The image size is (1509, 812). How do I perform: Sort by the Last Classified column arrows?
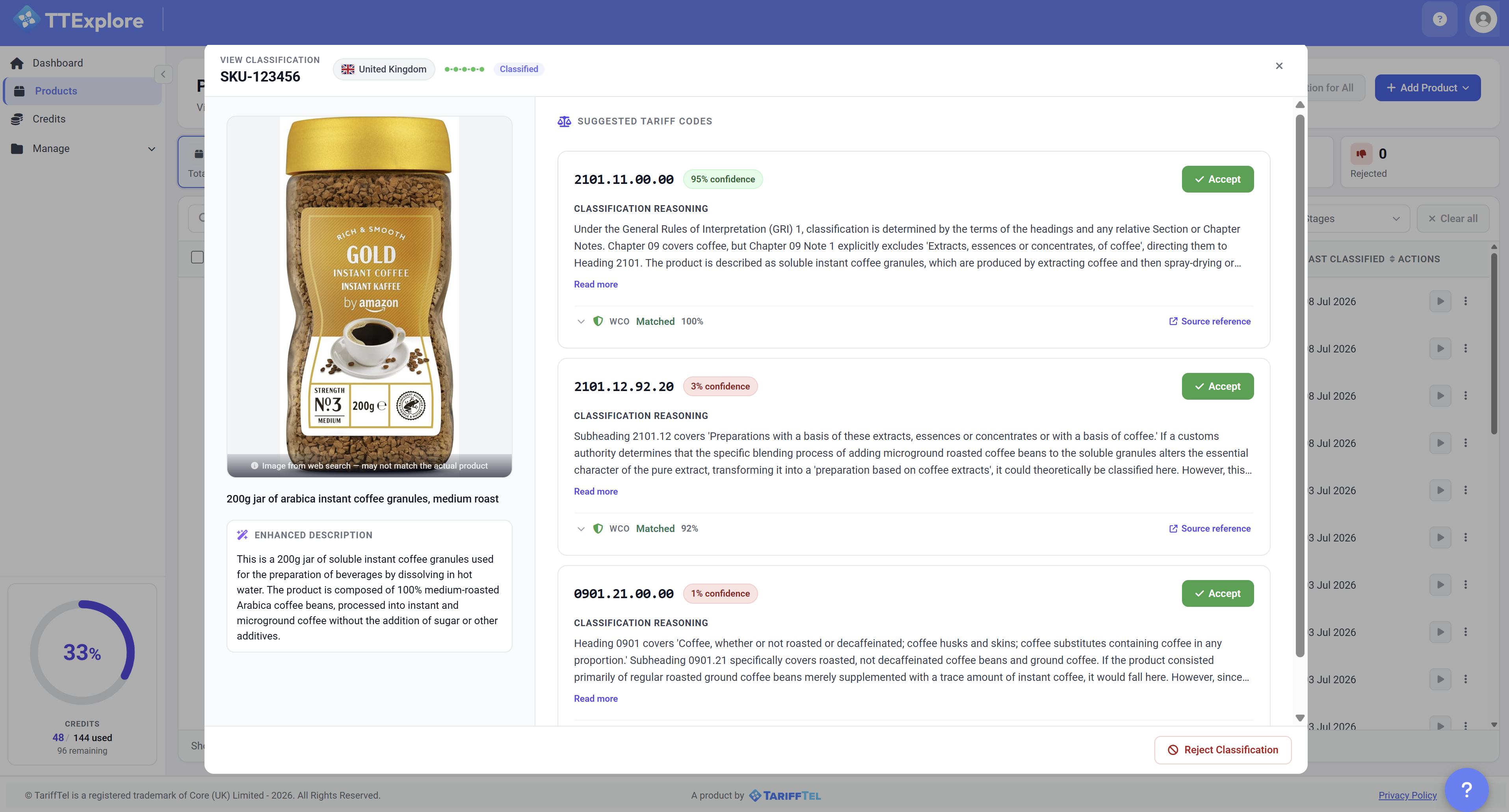click(x=1392, y=259)
